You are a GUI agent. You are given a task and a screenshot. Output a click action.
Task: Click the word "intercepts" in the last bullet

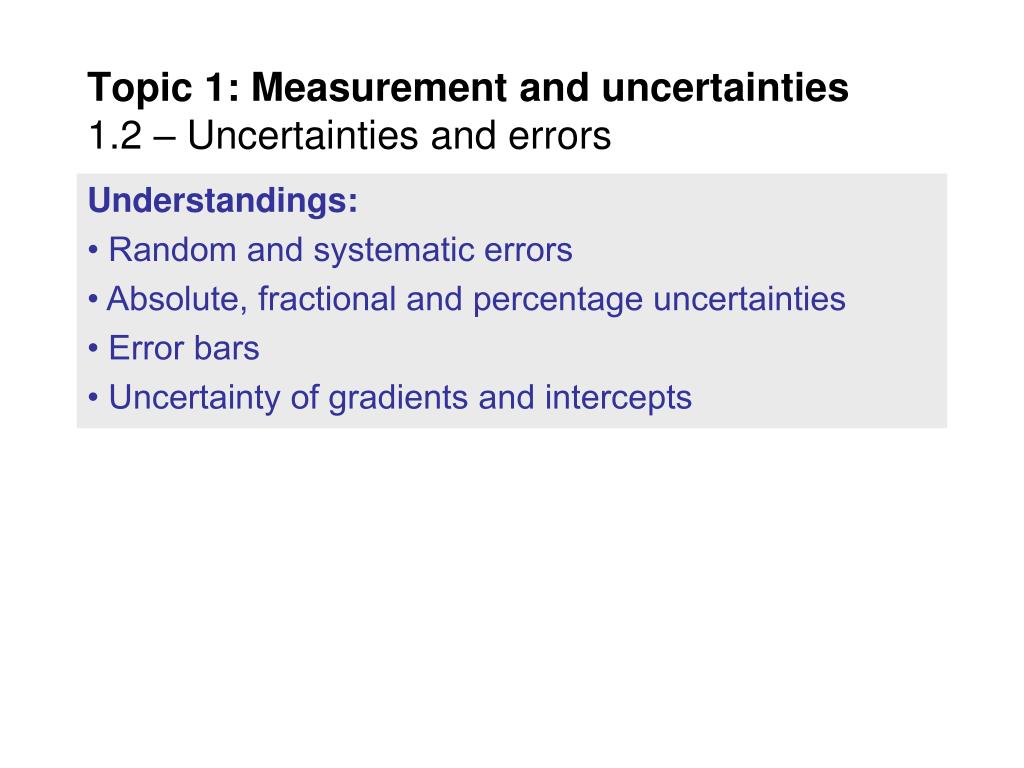click(x=618, y=398)
